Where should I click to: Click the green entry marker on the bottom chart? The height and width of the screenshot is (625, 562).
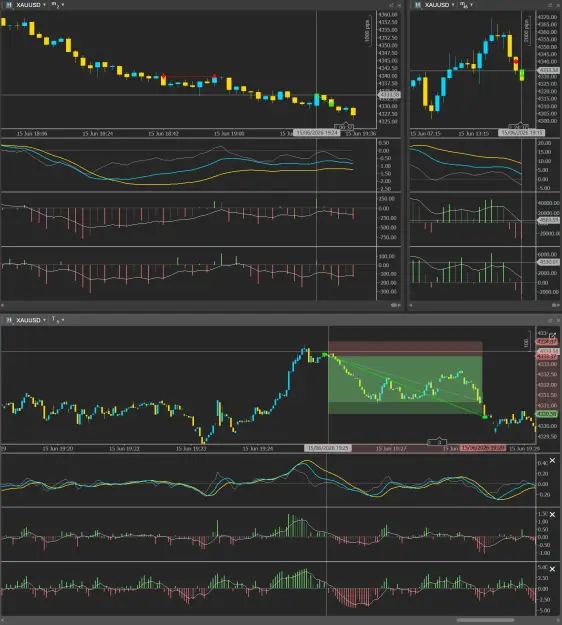(x=325, y=354)
